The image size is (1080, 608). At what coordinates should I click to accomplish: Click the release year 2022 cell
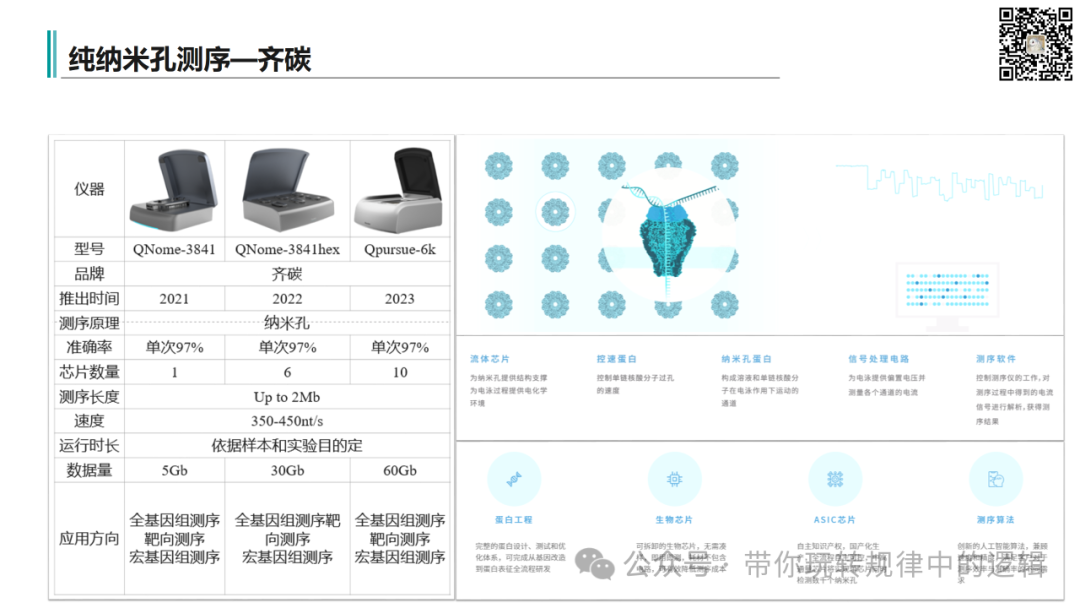[x=287, y=299]
